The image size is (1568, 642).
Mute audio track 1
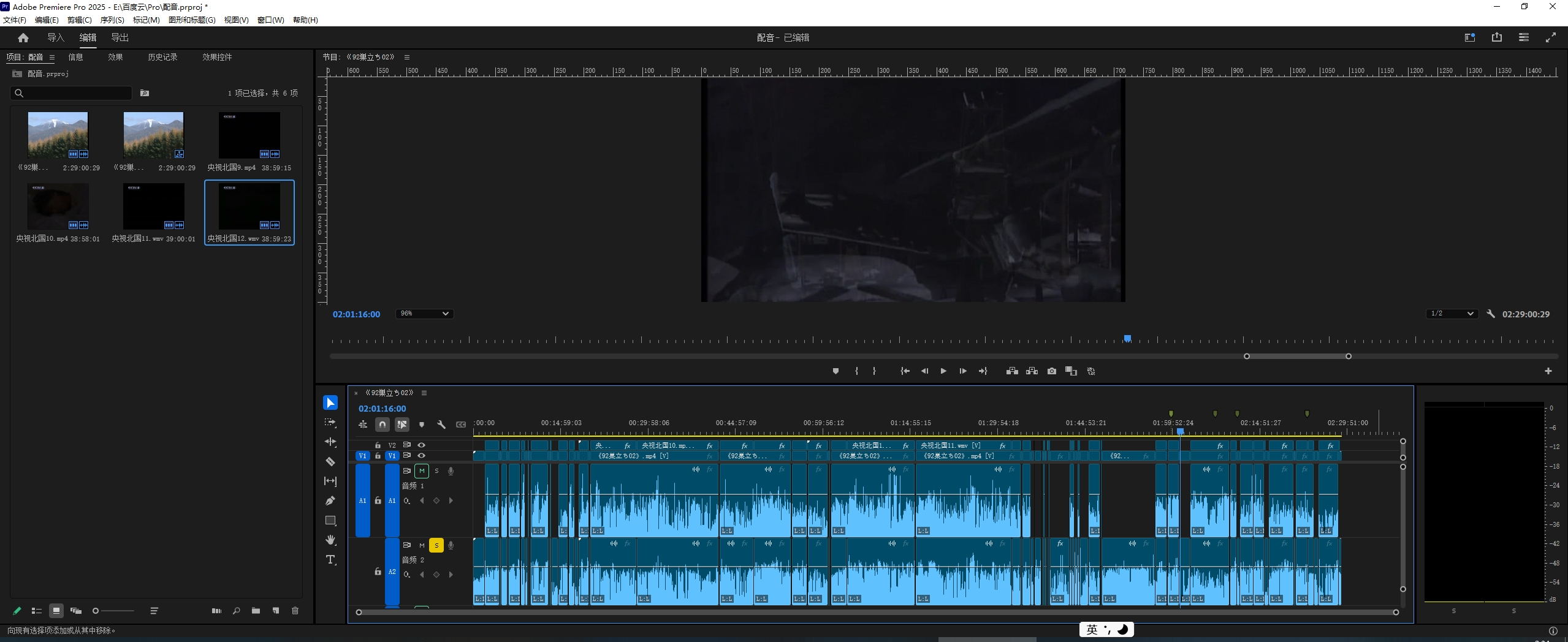(x=422, y=471)
